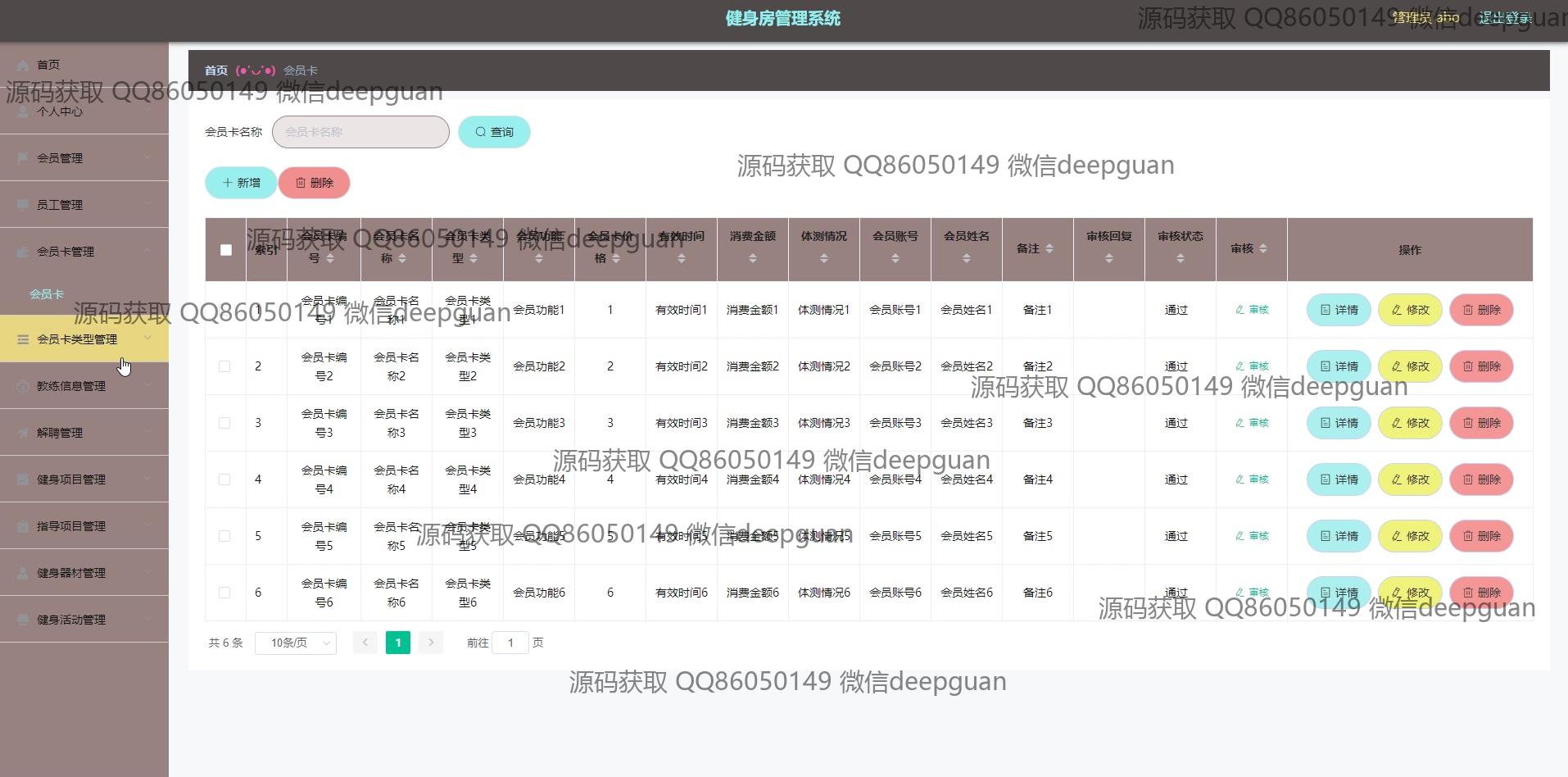Select the checkbox for row 5
Screen dimensions: 1568x777
[224, 536]
